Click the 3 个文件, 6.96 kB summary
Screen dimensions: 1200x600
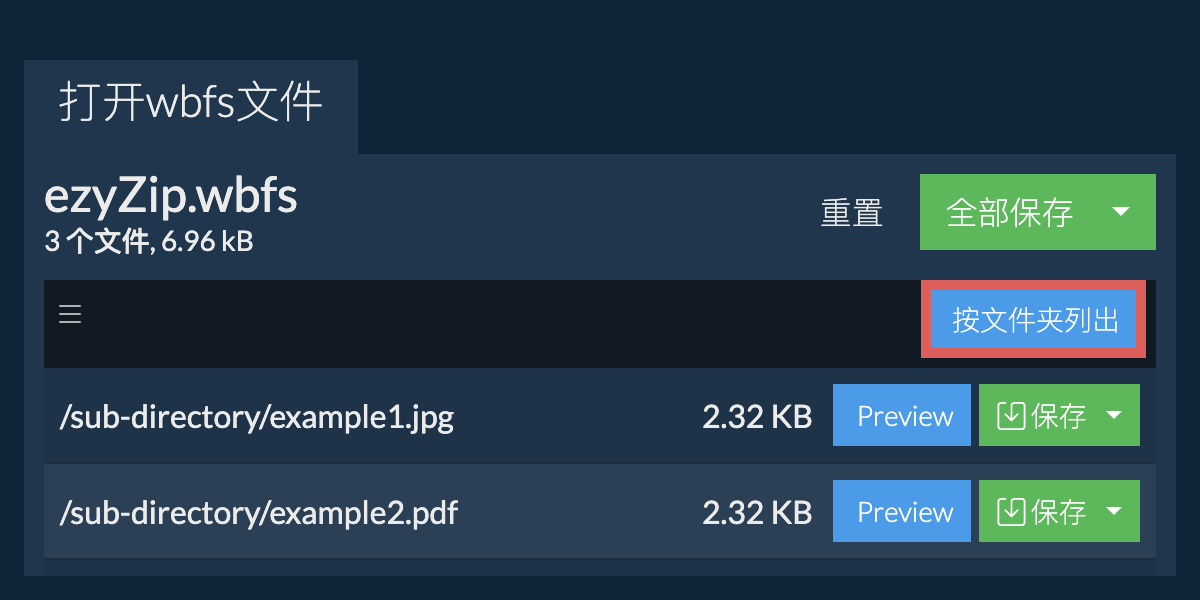(x=149, y=241)
